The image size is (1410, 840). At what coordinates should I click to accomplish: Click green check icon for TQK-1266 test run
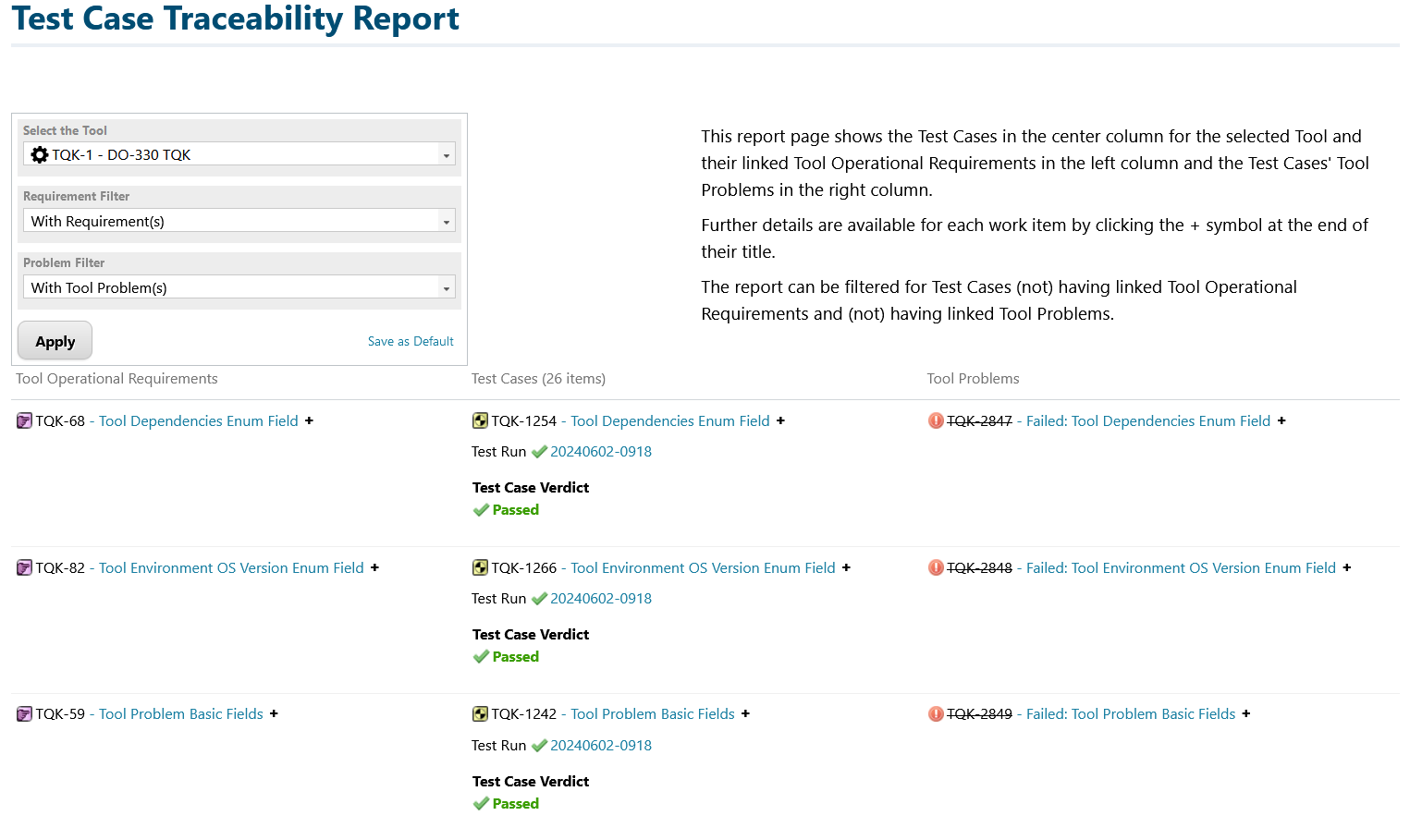coord(539,599)
